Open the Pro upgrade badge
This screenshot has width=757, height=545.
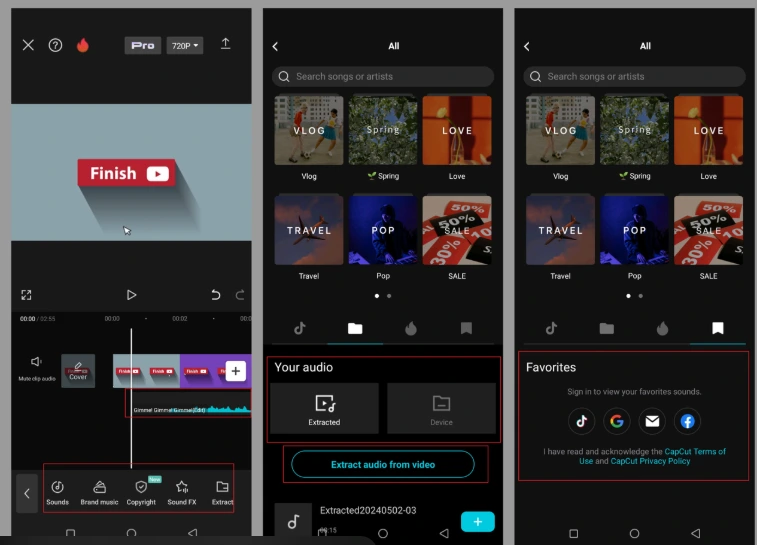pos(143,45)
